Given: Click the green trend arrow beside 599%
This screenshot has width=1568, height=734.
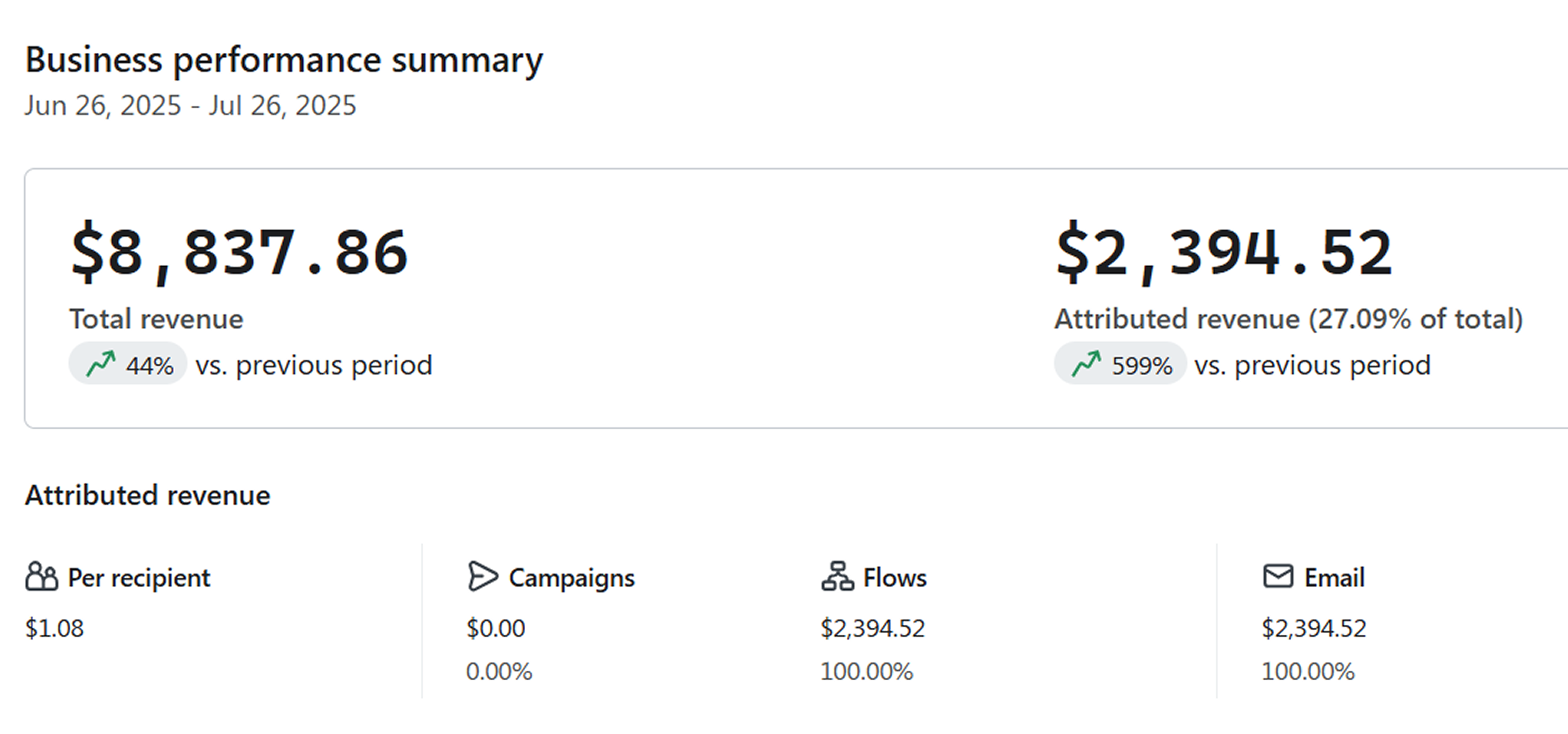Looking at the screenshot, I should click(x=1086, y=364).
